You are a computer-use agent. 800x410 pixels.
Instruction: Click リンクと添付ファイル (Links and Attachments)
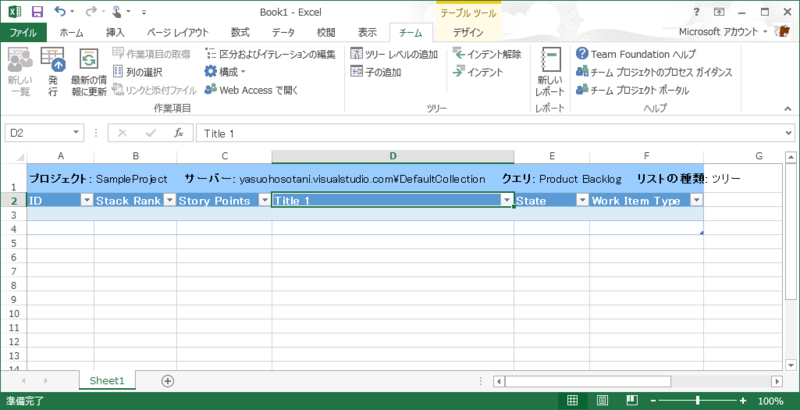pos(154,91)
